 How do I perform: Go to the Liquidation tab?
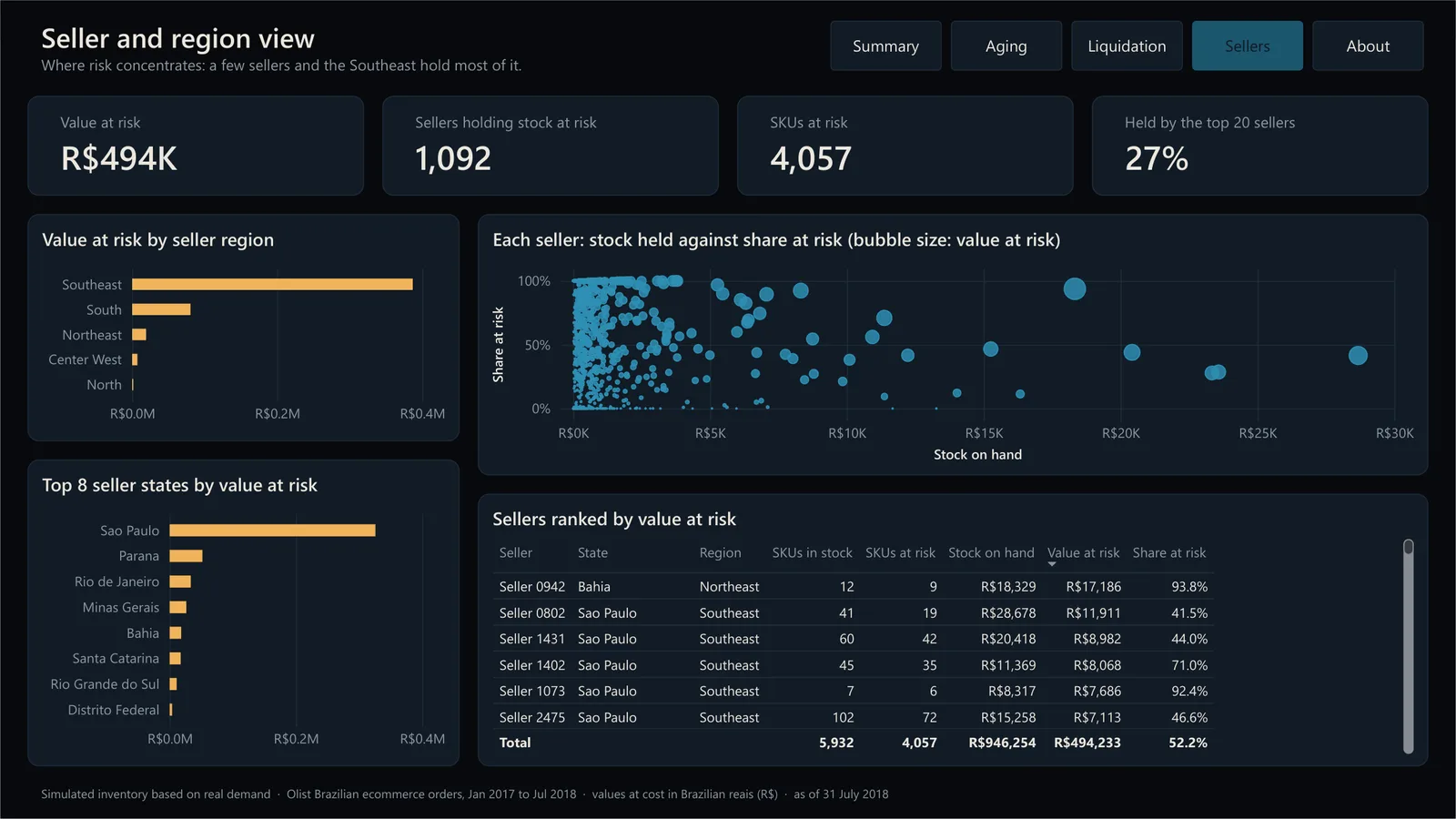pyautogui.click(x=1127, y=45)
